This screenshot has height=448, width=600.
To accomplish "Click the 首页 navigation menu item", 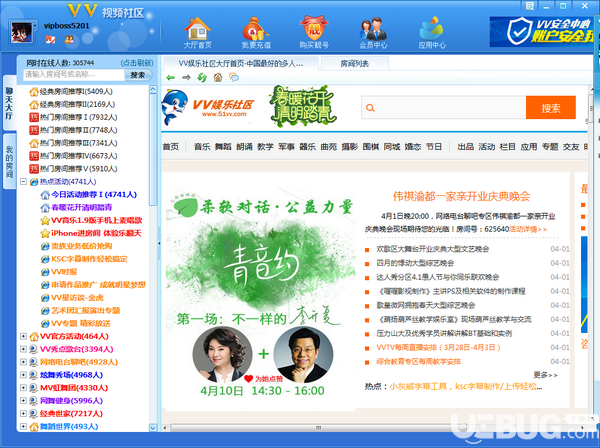I will coord(171,147).
